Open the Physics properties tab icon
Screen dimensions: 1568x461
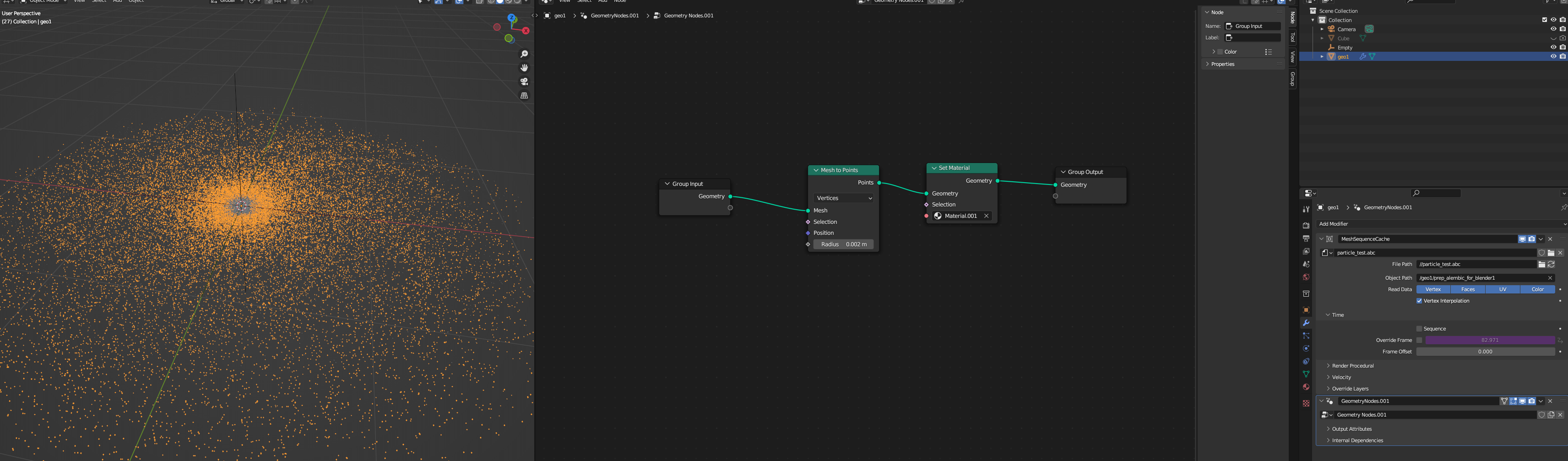[x=1306, y=349]
